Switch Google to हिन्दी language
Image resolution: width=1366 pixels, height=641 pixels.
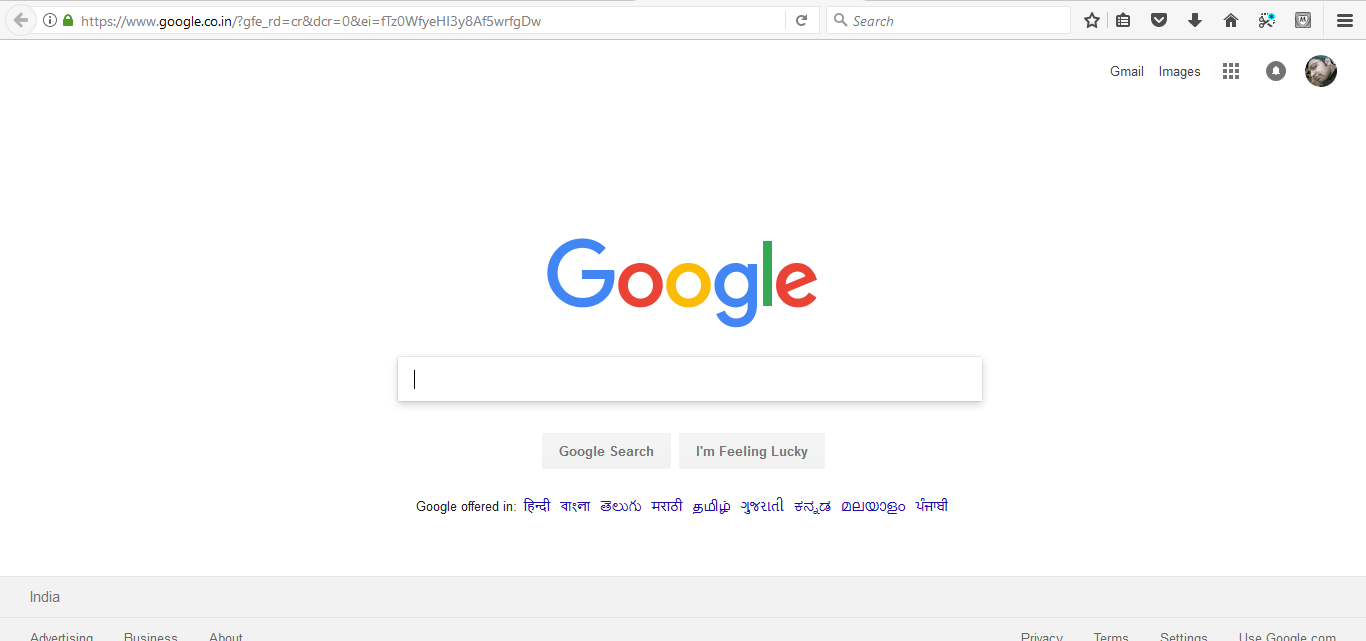[537, 506]
